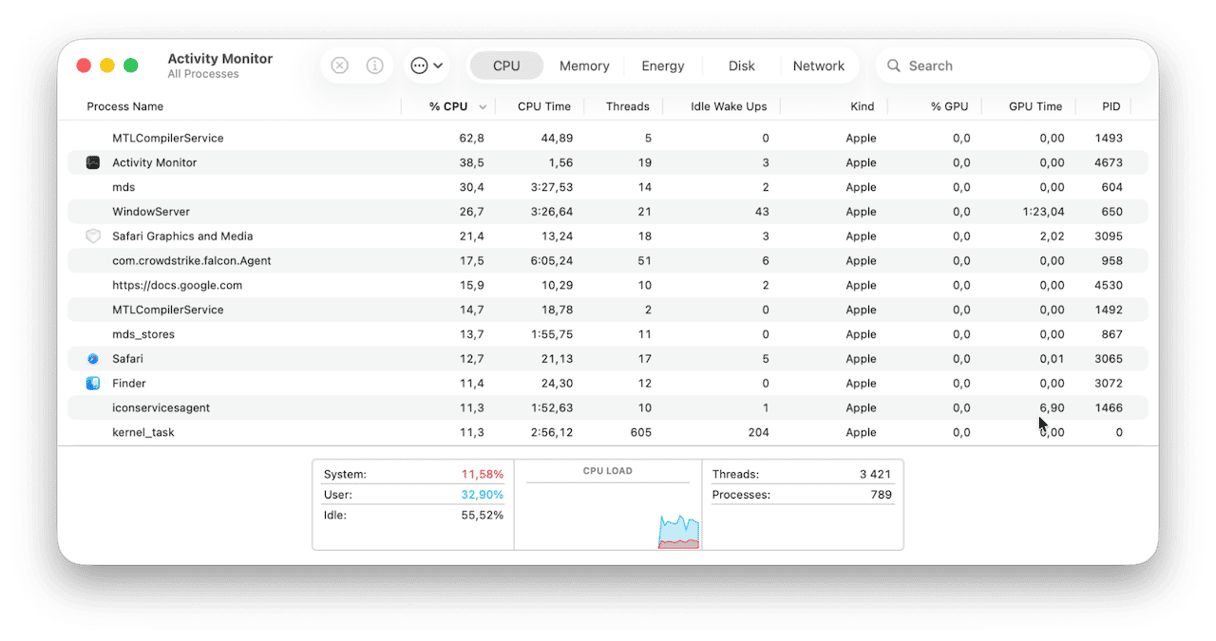
Task: Select the MTLCompilerService row with PID 1492
Action: 608,310
